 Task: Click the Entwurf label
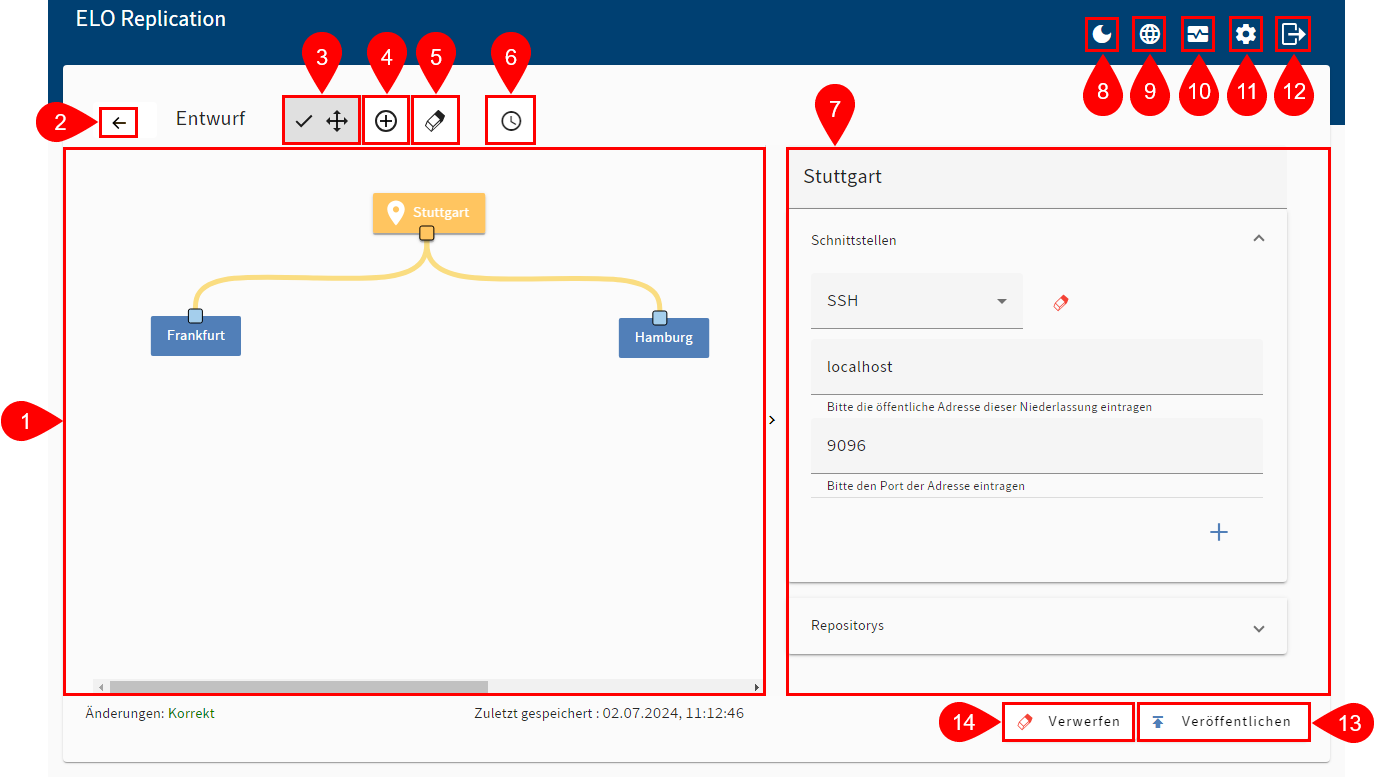(210, 119)
